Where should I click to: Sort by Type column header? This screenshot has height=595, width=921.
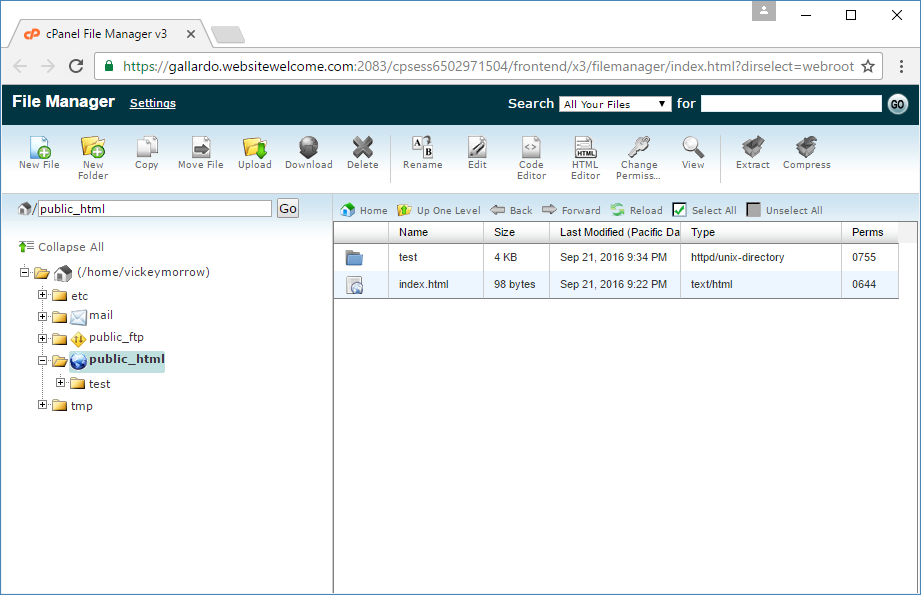(761, 232)
